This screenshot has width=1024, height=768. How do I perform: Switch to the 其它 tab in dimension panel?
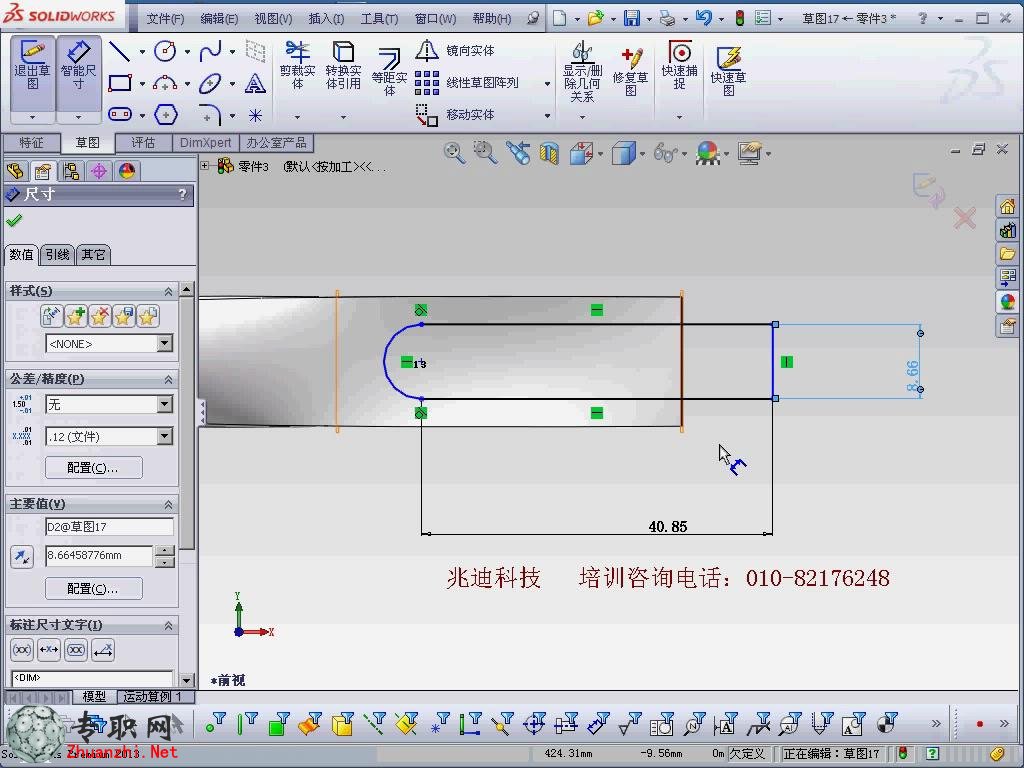pyautogui.click(x=93, y=255)
